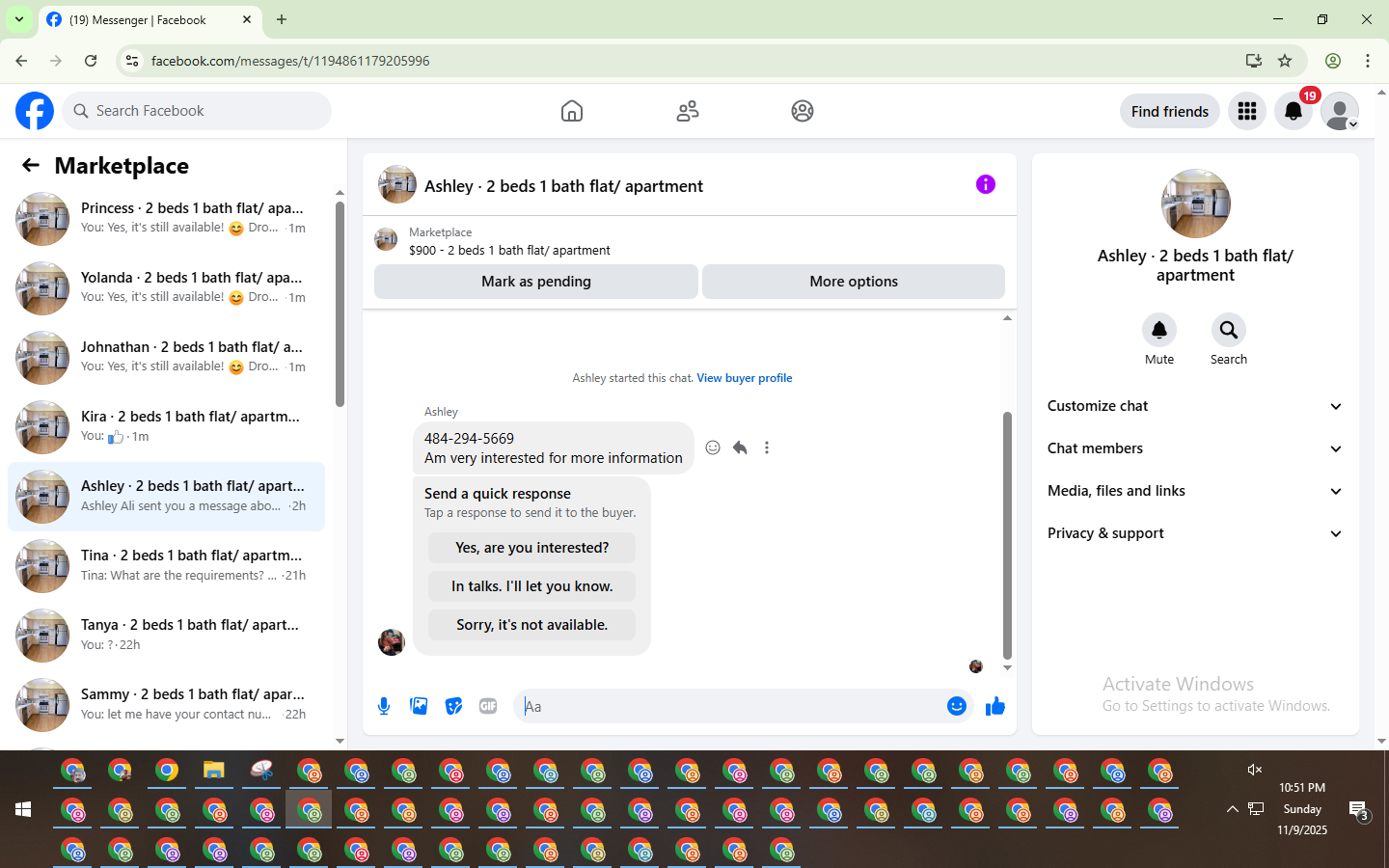The height and width of the screenshot is (868, 1389).
Task: Open the Groups icon in the top navigation
Action: pos(803,111)
